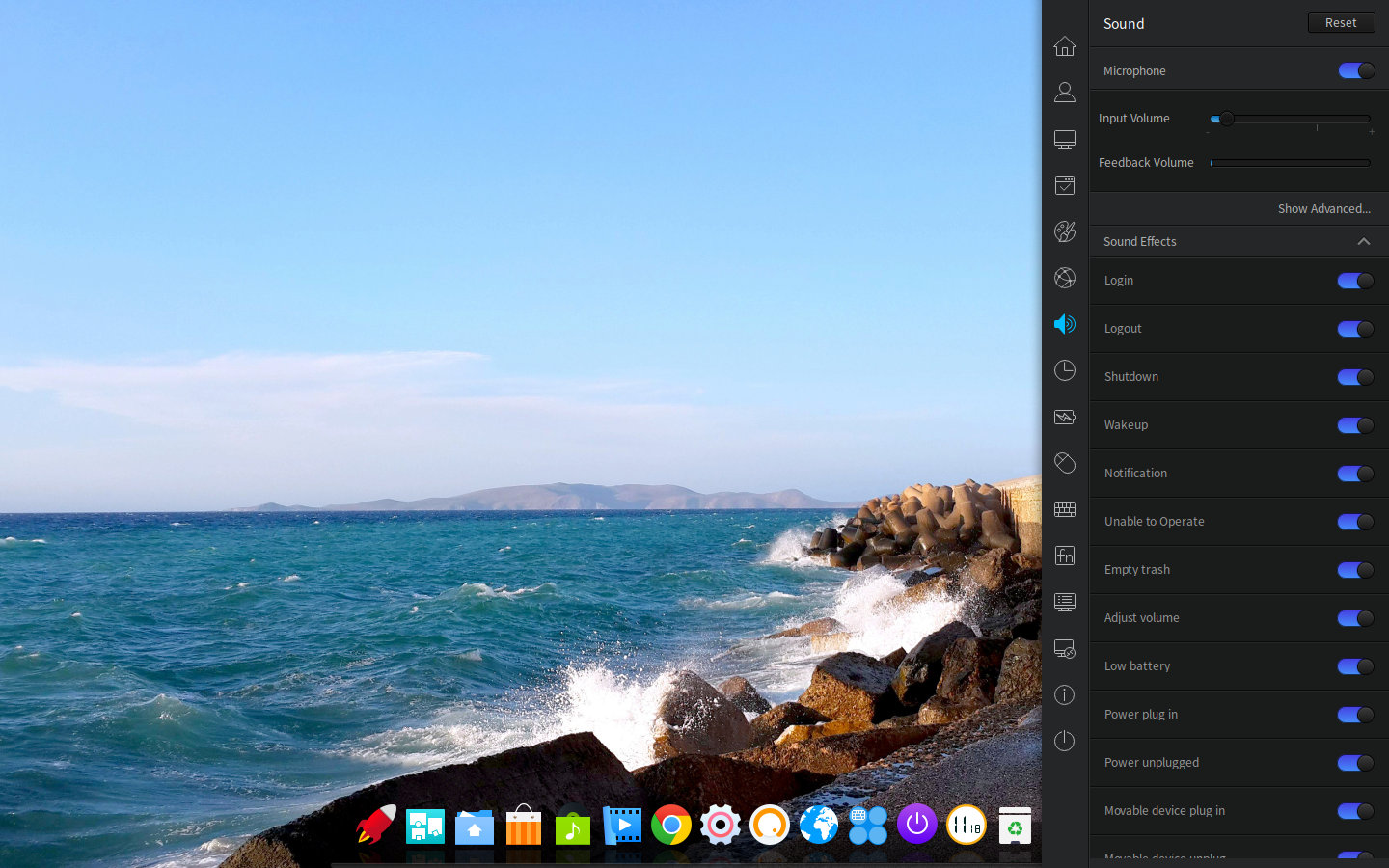Open the Display settings monitor icon
Image resolution: width=1389 pixels, height=868 pixels.
coord(1065,139)
